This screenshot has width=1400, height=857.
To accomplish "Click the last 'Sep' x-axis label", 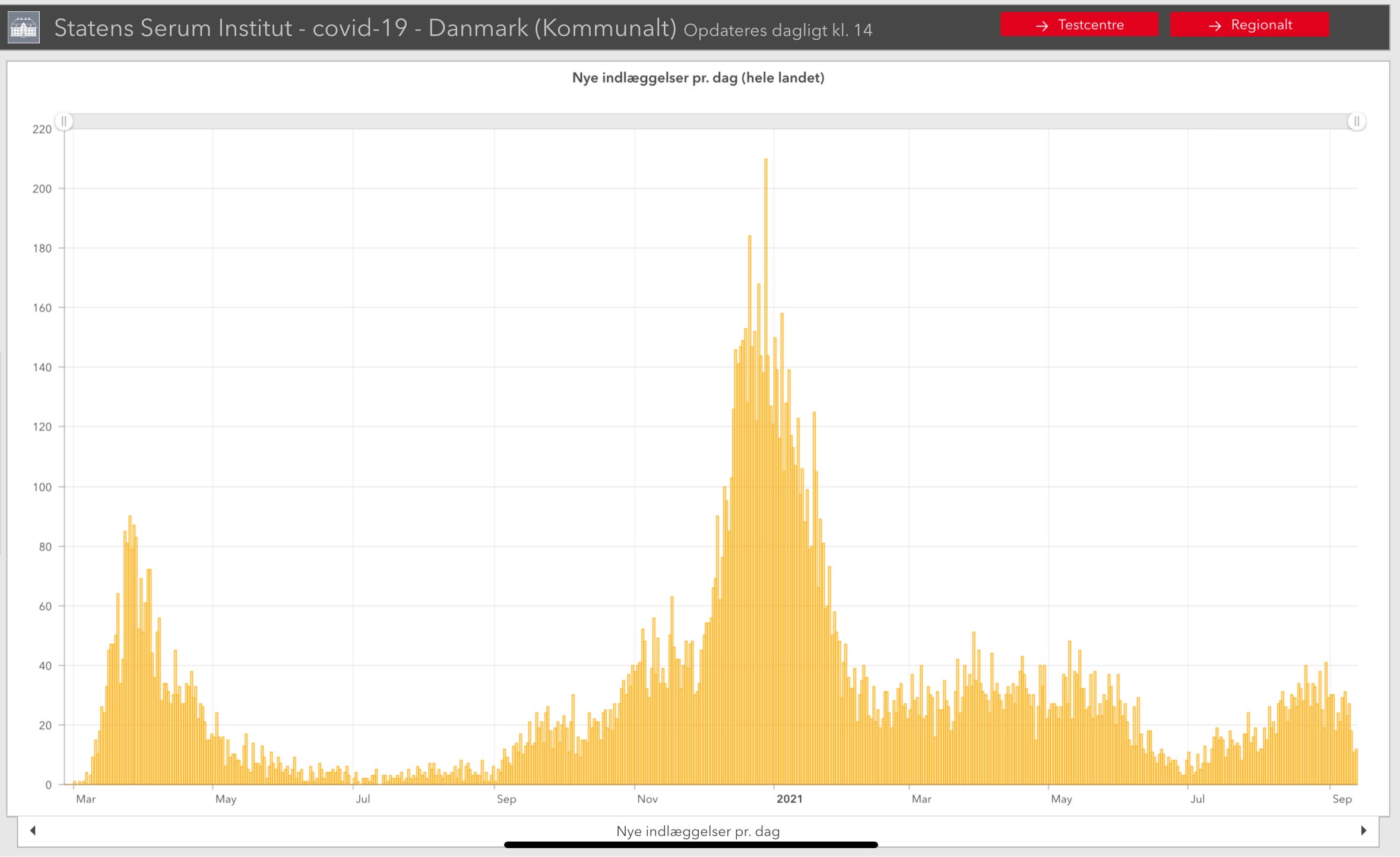I will pyautogui.click(x=1342, y=799).
